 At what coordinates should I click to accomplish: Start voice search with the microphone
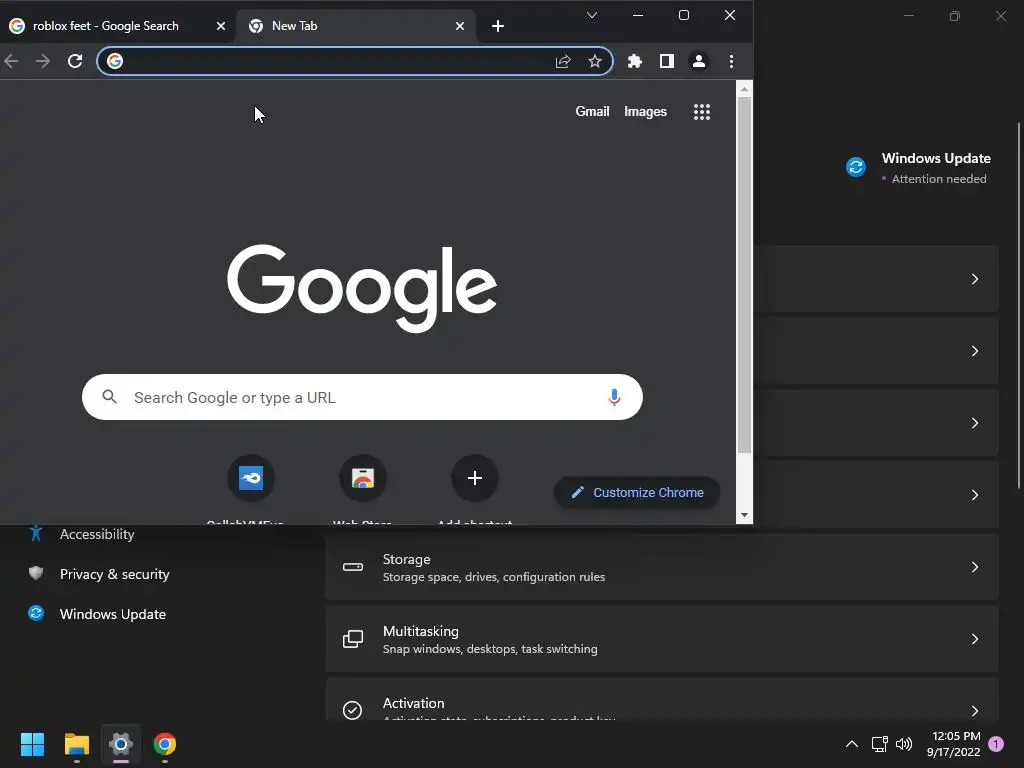(614, 397)
